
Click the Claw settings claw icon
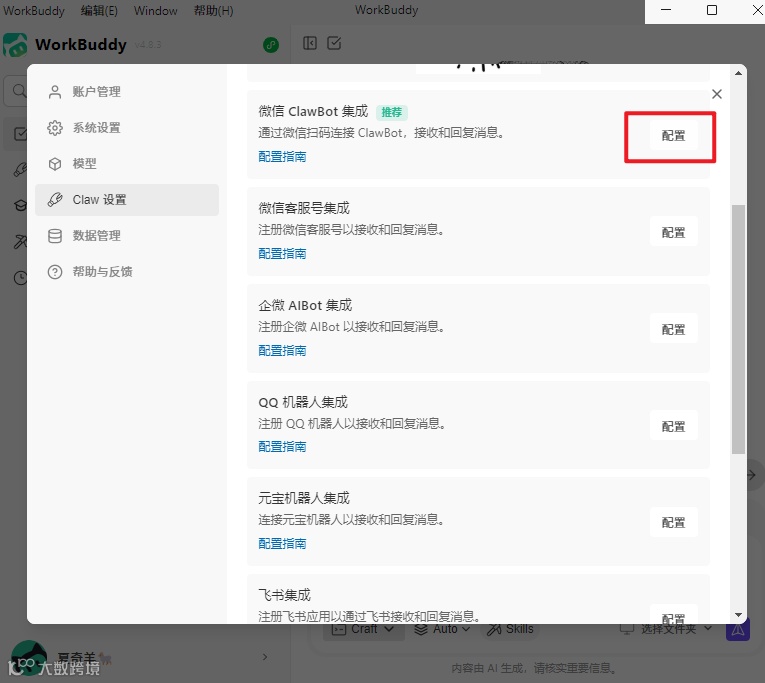pyautogui.click(x=55, y=200)
